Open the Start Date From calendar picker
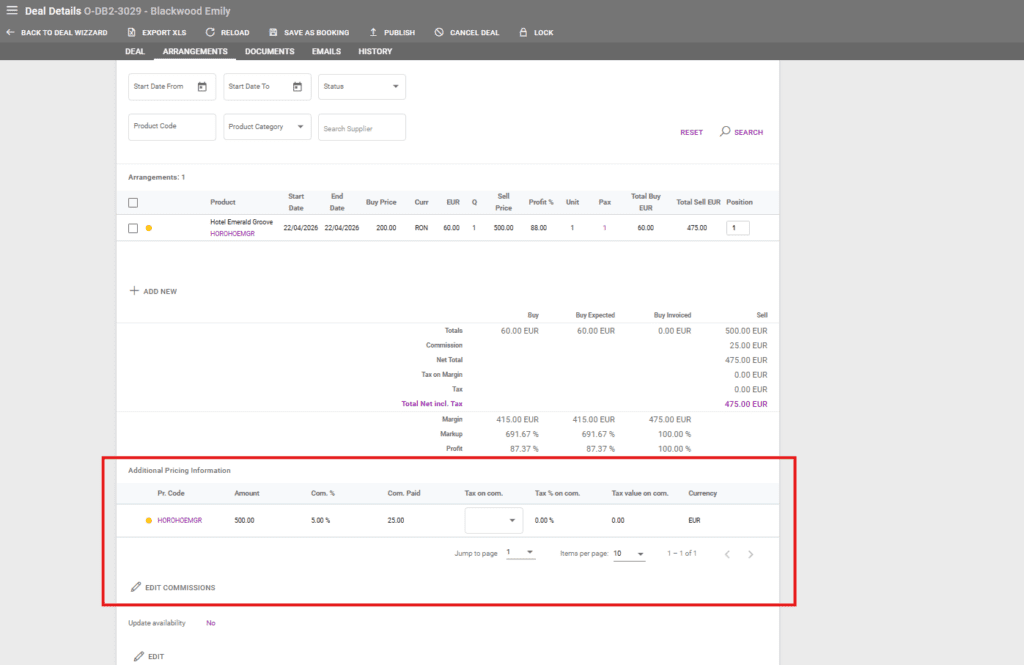The image size is (1024, 665). pyautogui.click(x=202, y=87)
